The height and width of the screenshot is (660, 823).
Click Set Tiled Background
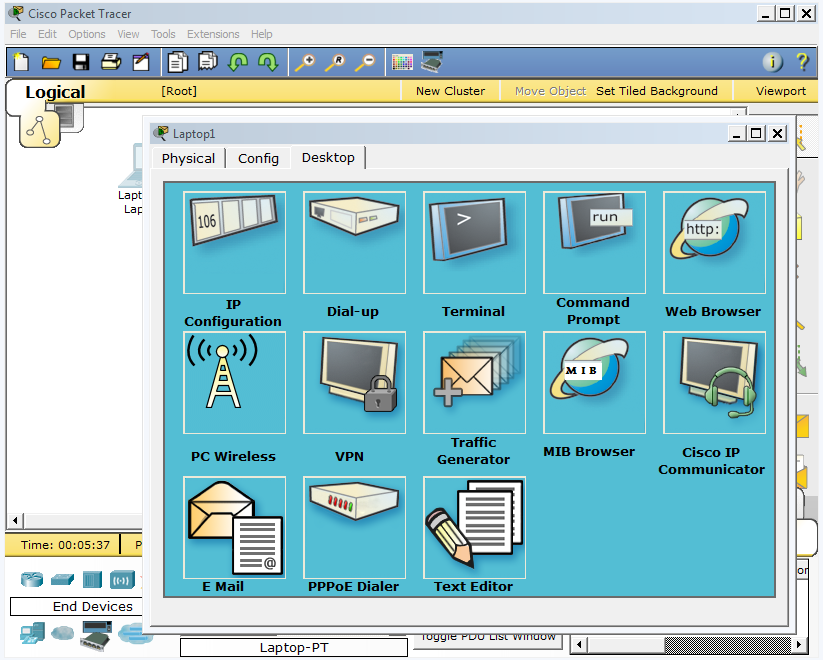tap(657, 91)
